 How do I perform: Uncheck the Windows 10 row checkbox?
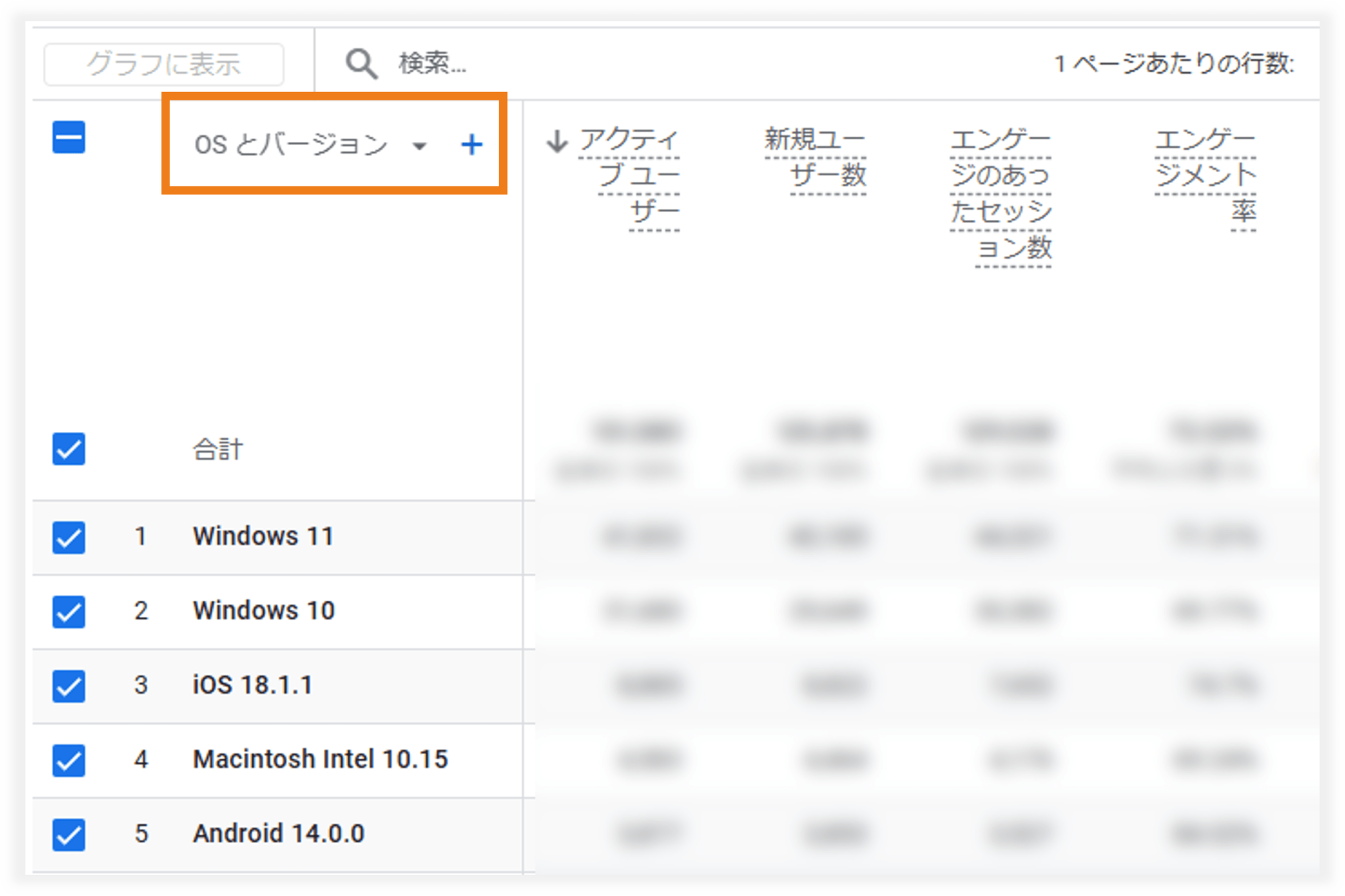[69, 611]
